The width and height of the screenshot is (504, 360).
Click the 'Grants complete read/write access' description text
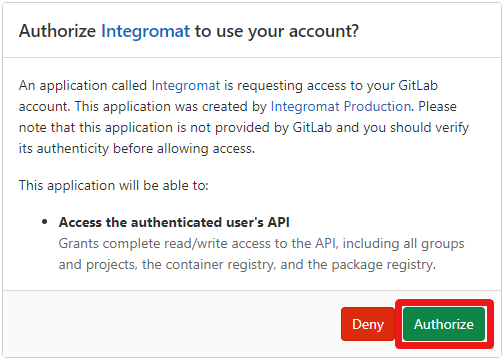tap(261, 254)
